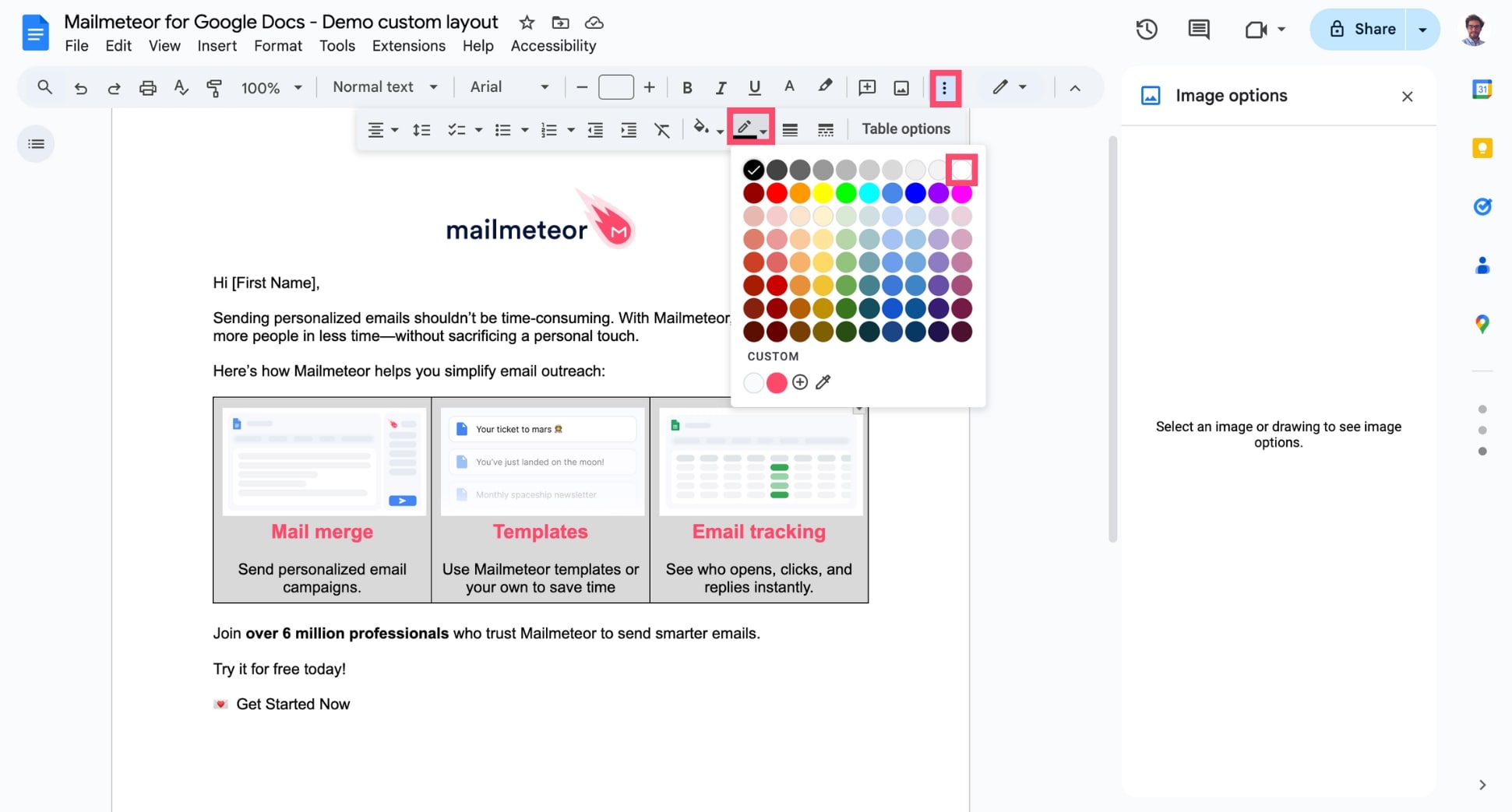Click the three-dot More options button
The image size is (1512, 812).
tap(944, 87)
